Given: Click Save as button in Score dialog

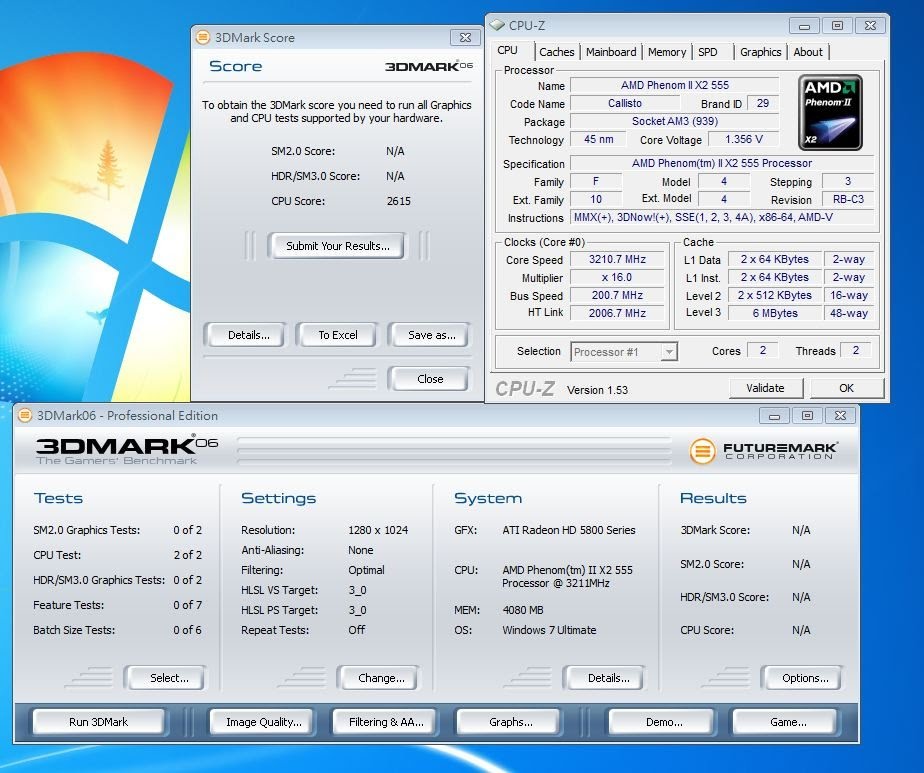Looking at the screenshot, I should tap(431, 335).
